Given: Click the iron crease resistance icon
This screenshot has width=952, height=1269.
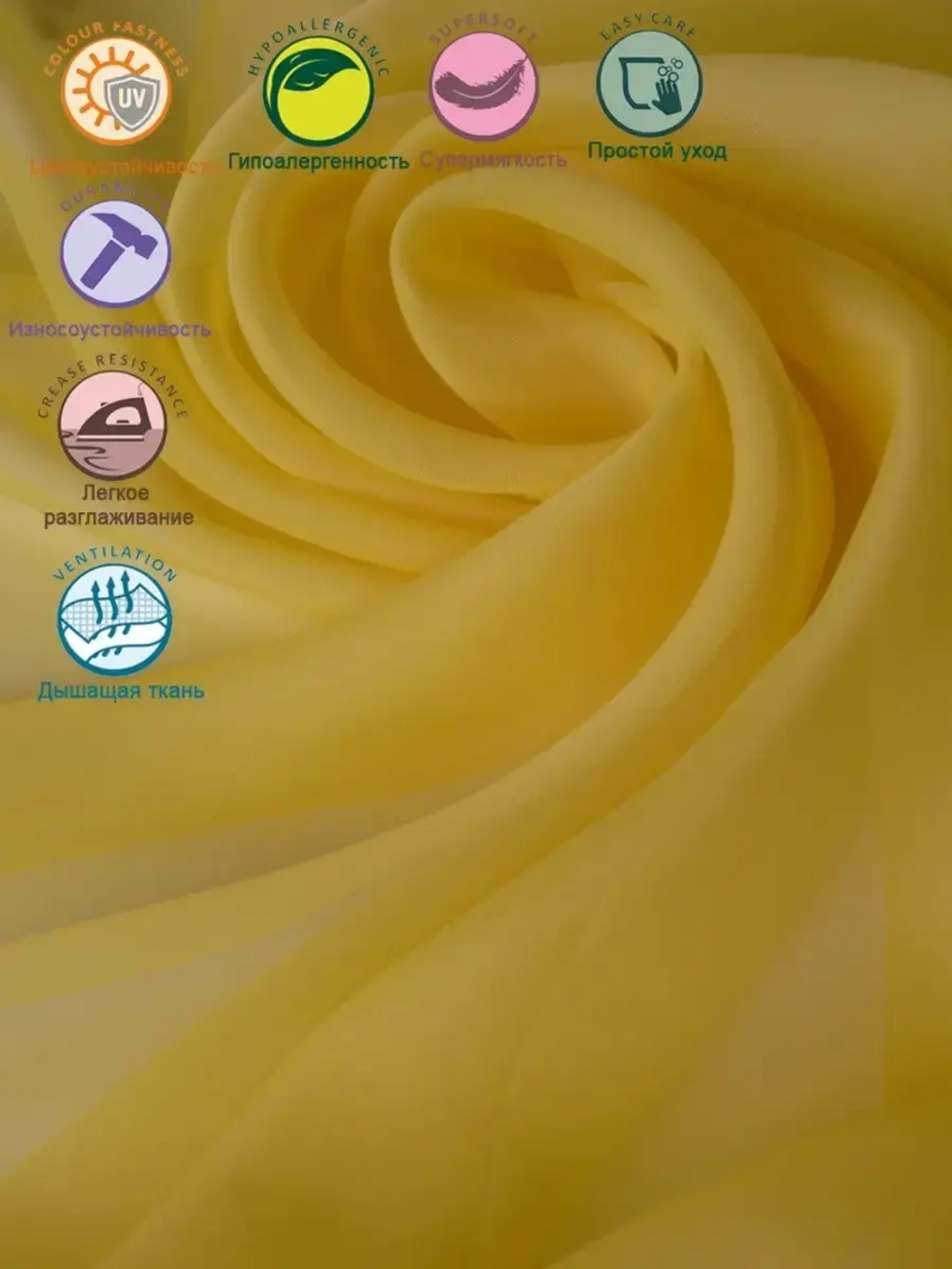Looking at the screenshot, I should tap(112, 425).
